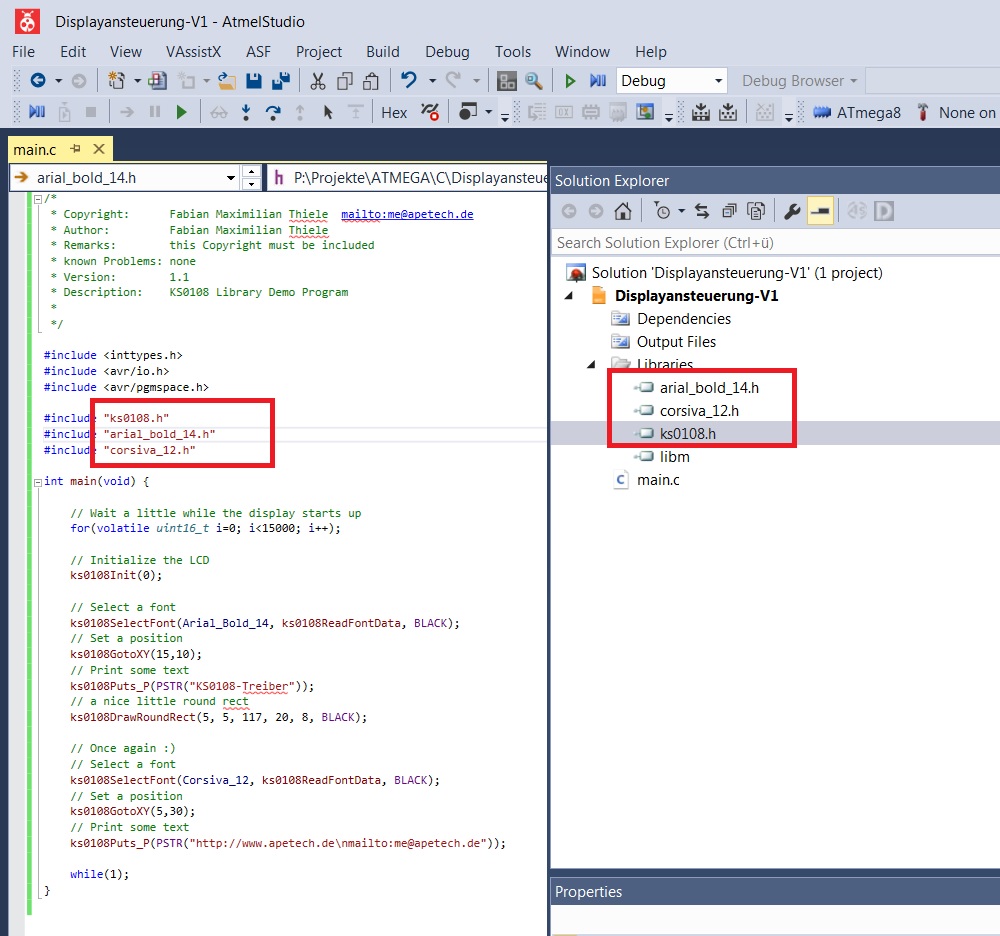
Task: Open the Tools menu
Action: pyautogui.click(x=513, y=52)
